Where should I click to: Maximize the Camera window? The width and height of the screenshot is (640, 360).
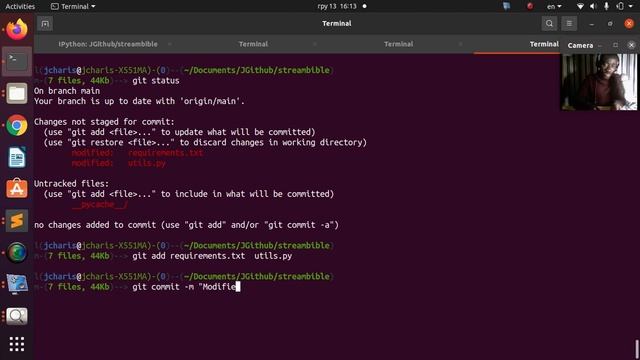[615, 45]
